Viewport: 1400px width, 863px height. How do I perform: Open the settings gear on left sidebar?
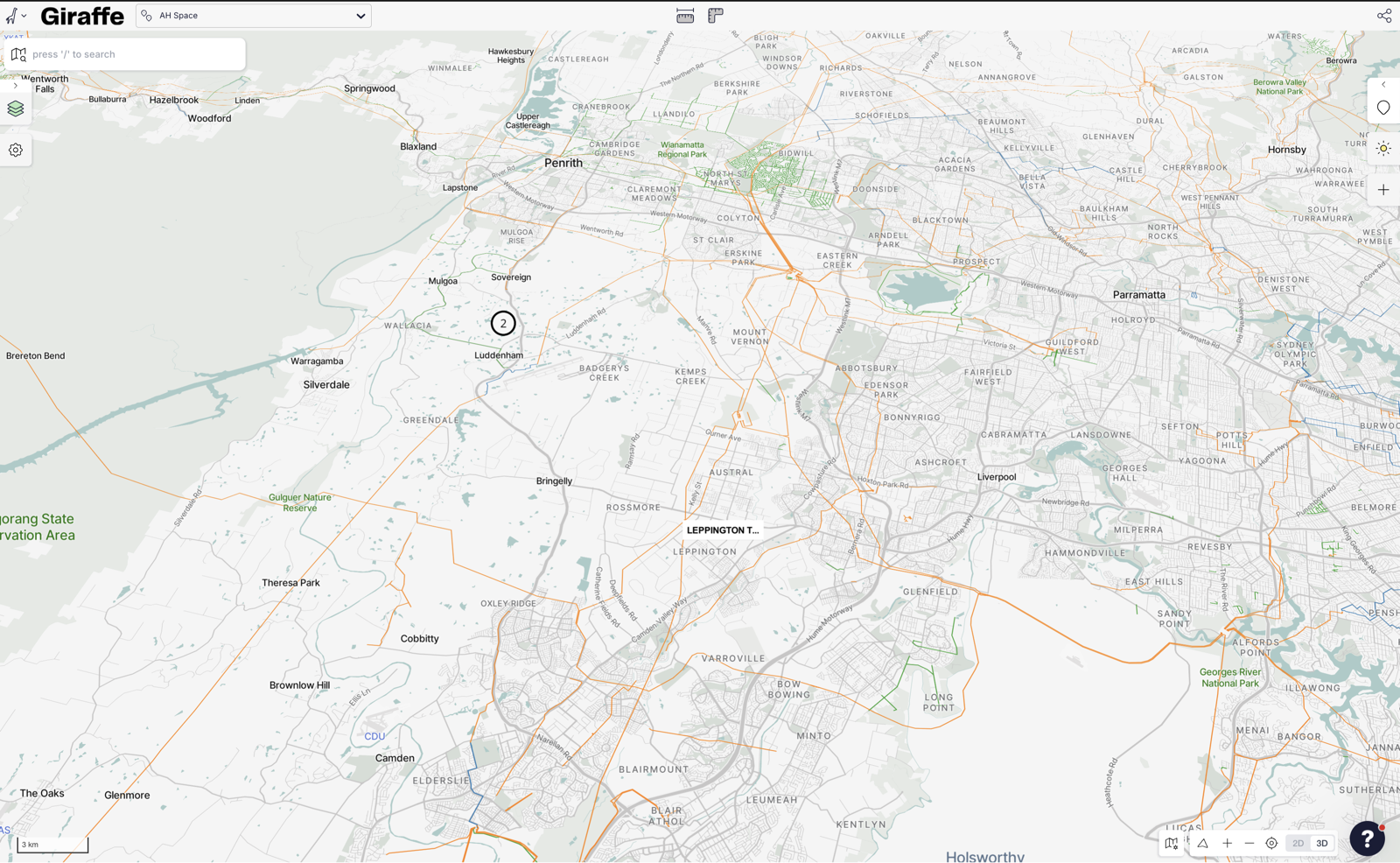tap(16, 151)
